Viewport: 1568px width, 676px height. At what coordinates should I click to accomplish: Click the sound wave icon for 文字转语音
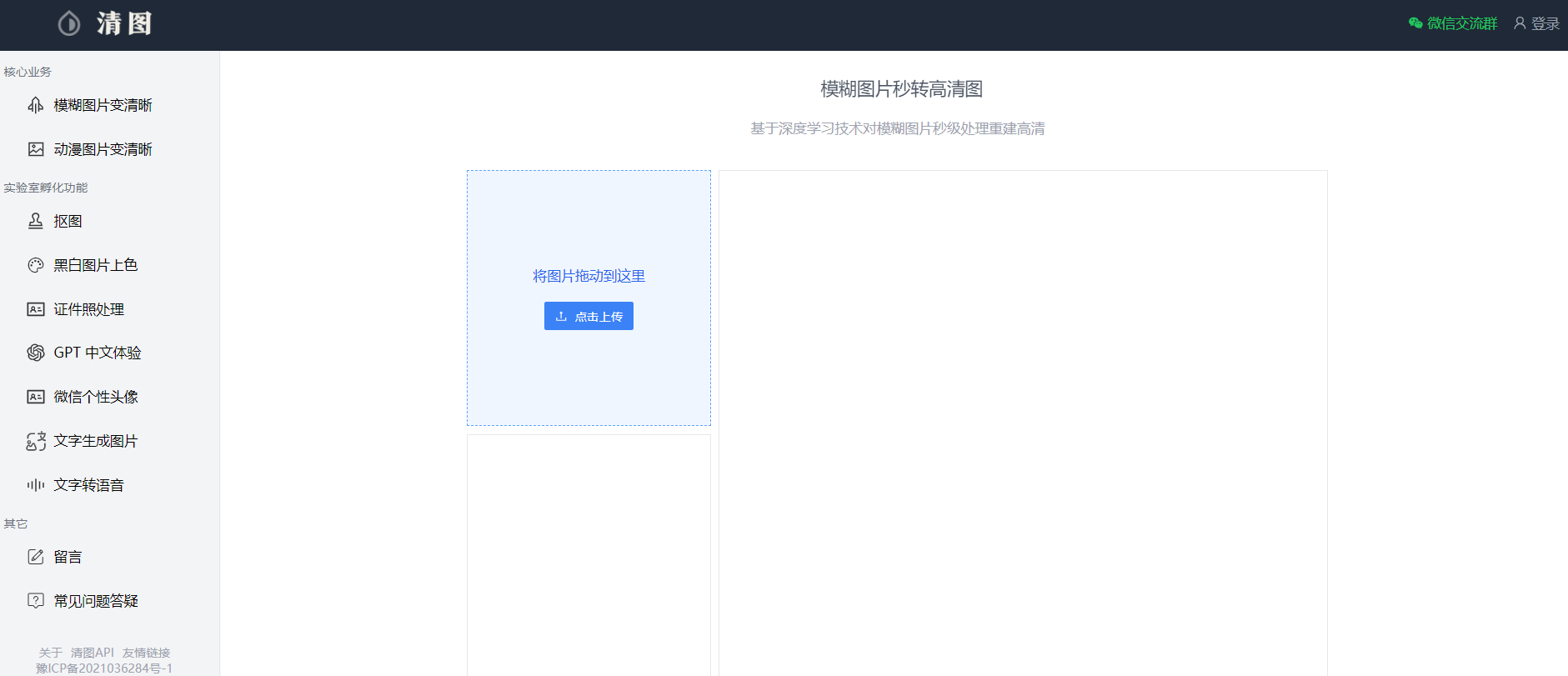(36, 485)
